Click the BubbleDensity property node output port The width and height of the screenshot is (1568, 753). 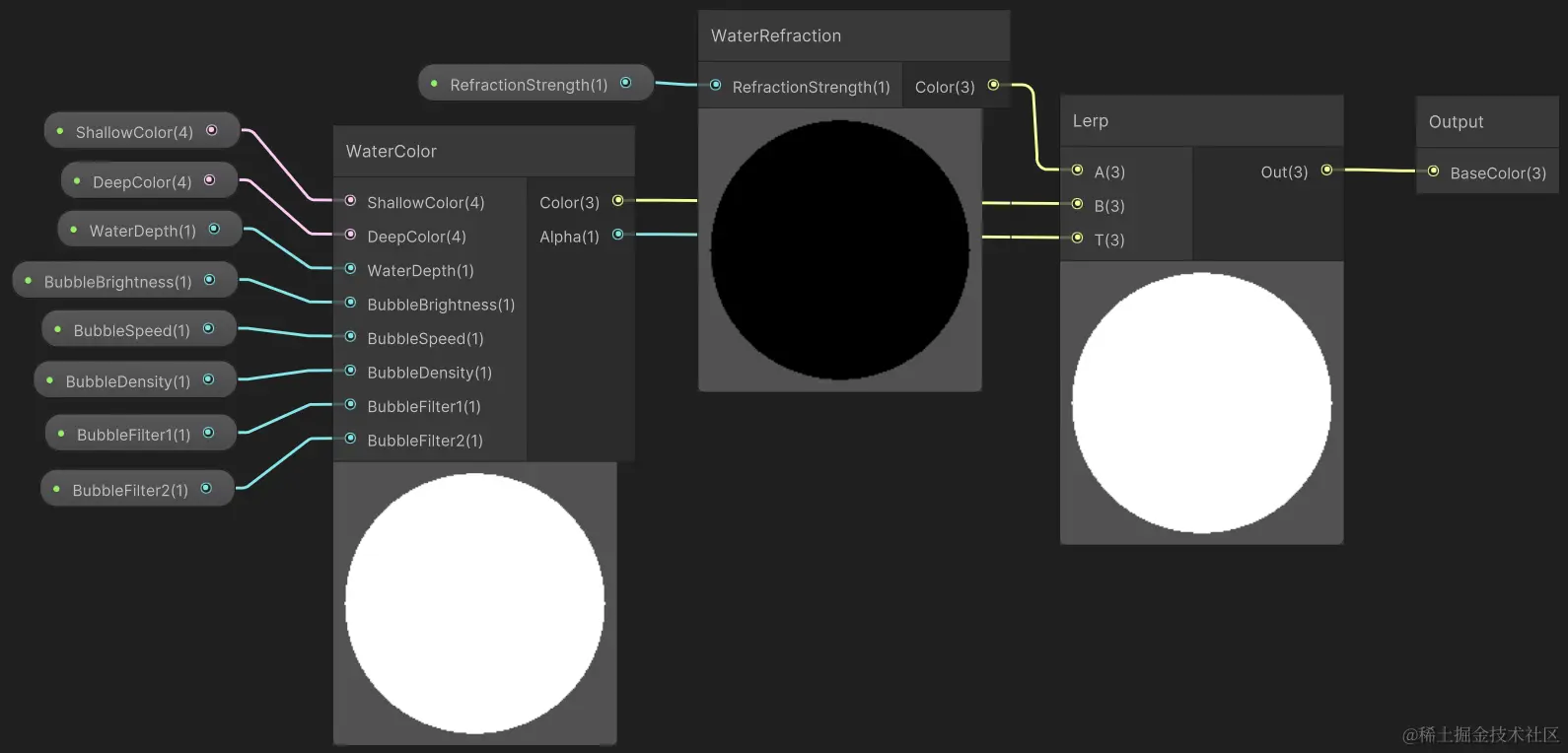pos(208,379)
